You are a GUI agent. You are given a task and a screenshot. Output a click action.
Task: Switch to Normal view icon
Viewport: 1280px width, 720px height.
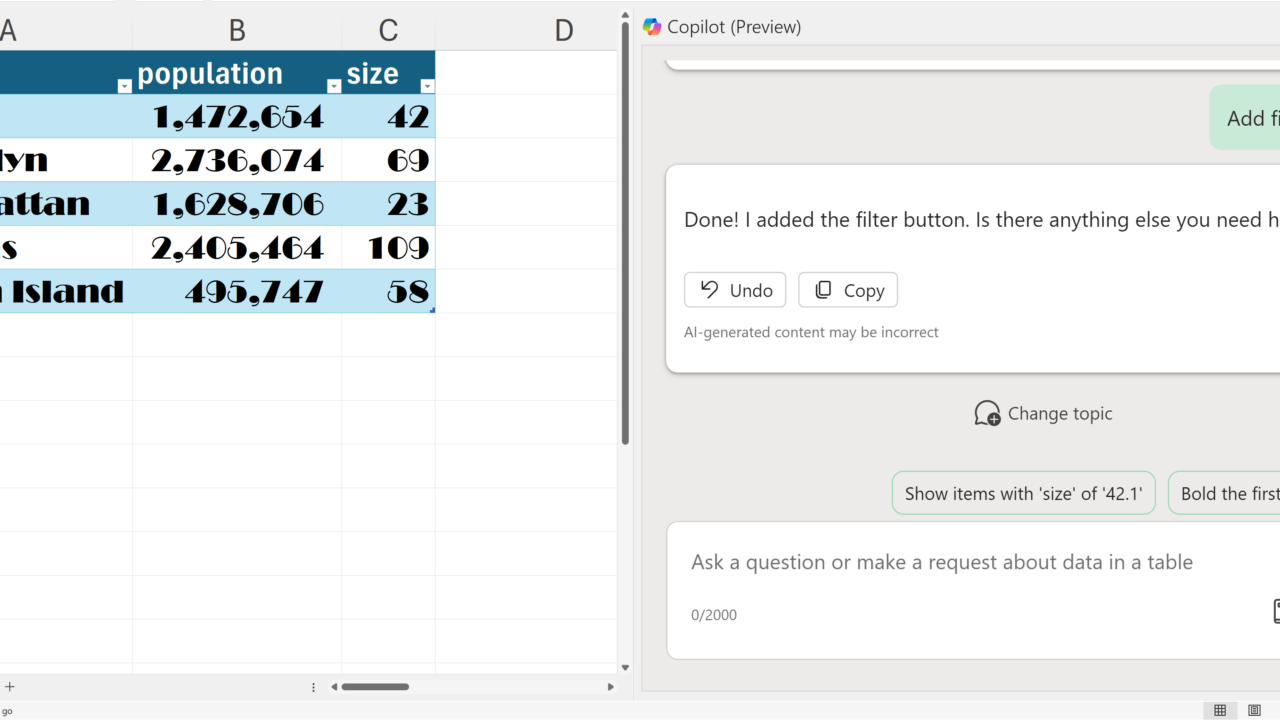coord(1220,710)
